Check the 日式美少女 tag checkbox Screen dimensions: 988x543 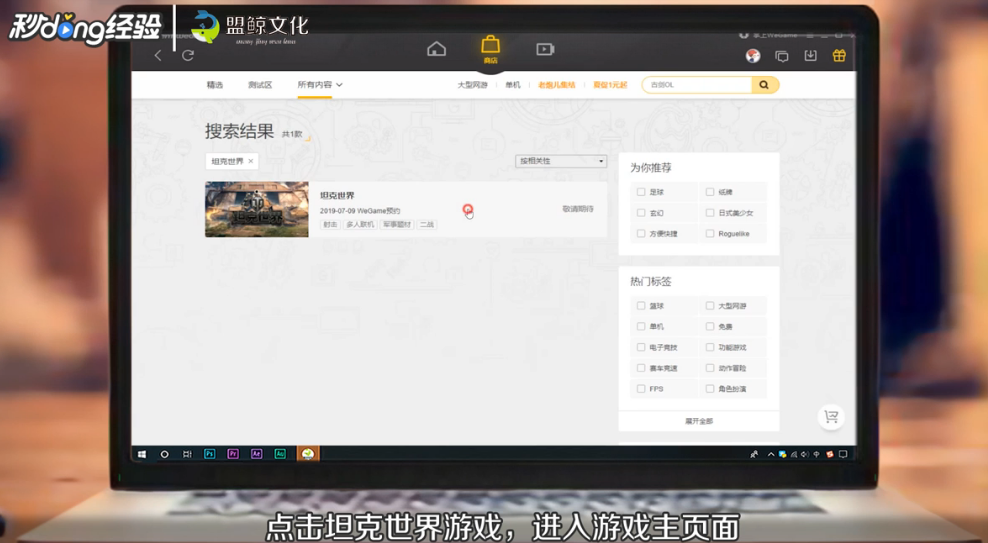pyautogui.click(x=709, y=213)
